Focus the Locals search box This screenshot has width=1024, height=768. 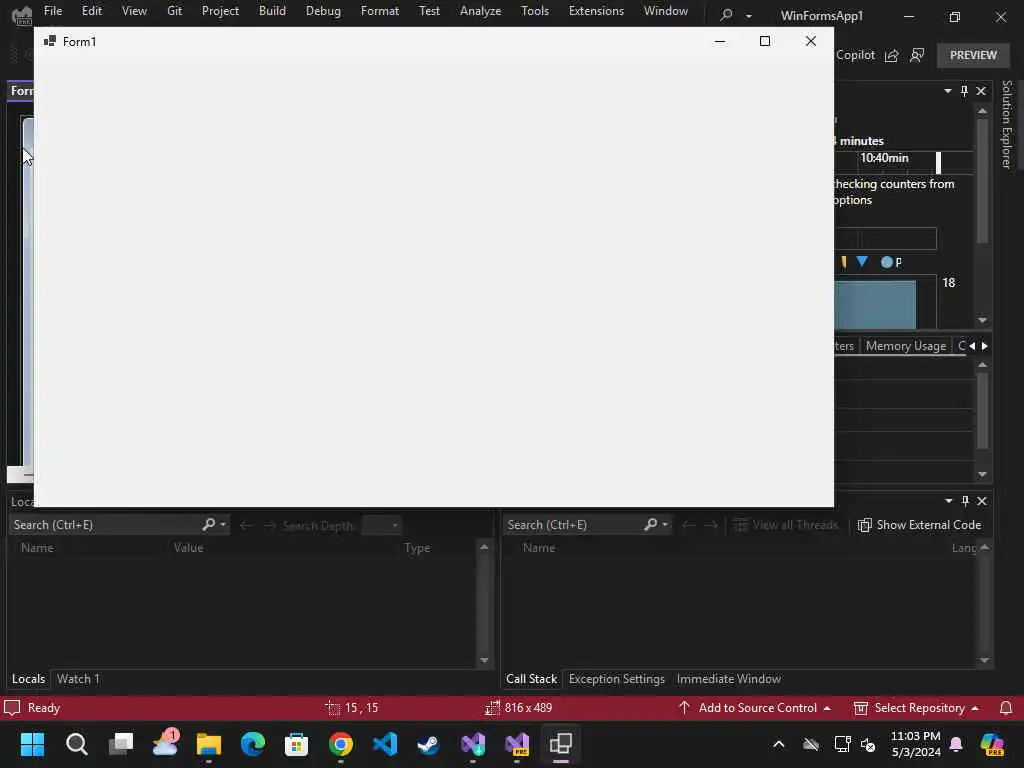104,525
